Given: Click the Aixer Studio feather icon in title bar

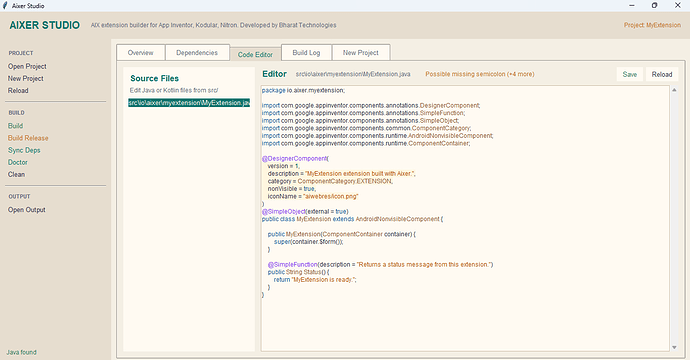Looking at the screenshot, I should (5, 6).
